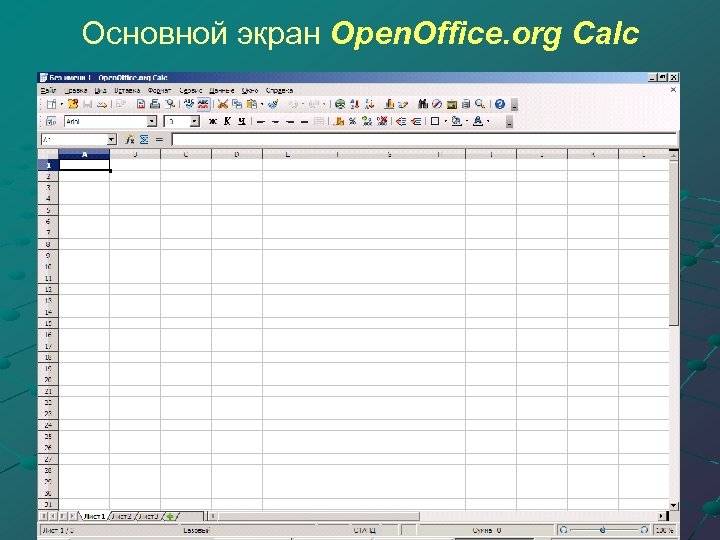Click the Show Draw Functions icon
Screen dimensions: 720x540
click(403, 104)
